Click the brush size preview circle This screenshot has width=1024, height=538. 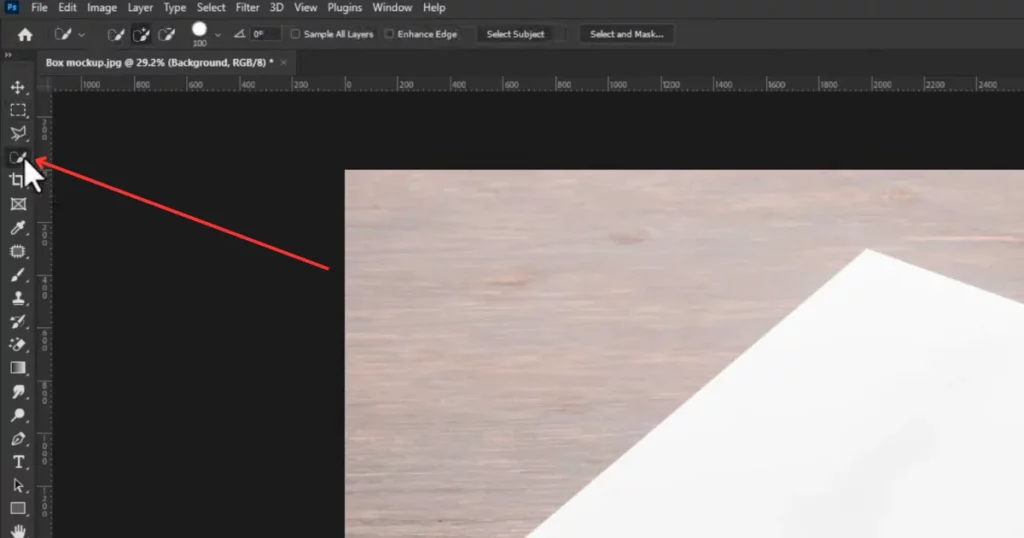[199, 29]
